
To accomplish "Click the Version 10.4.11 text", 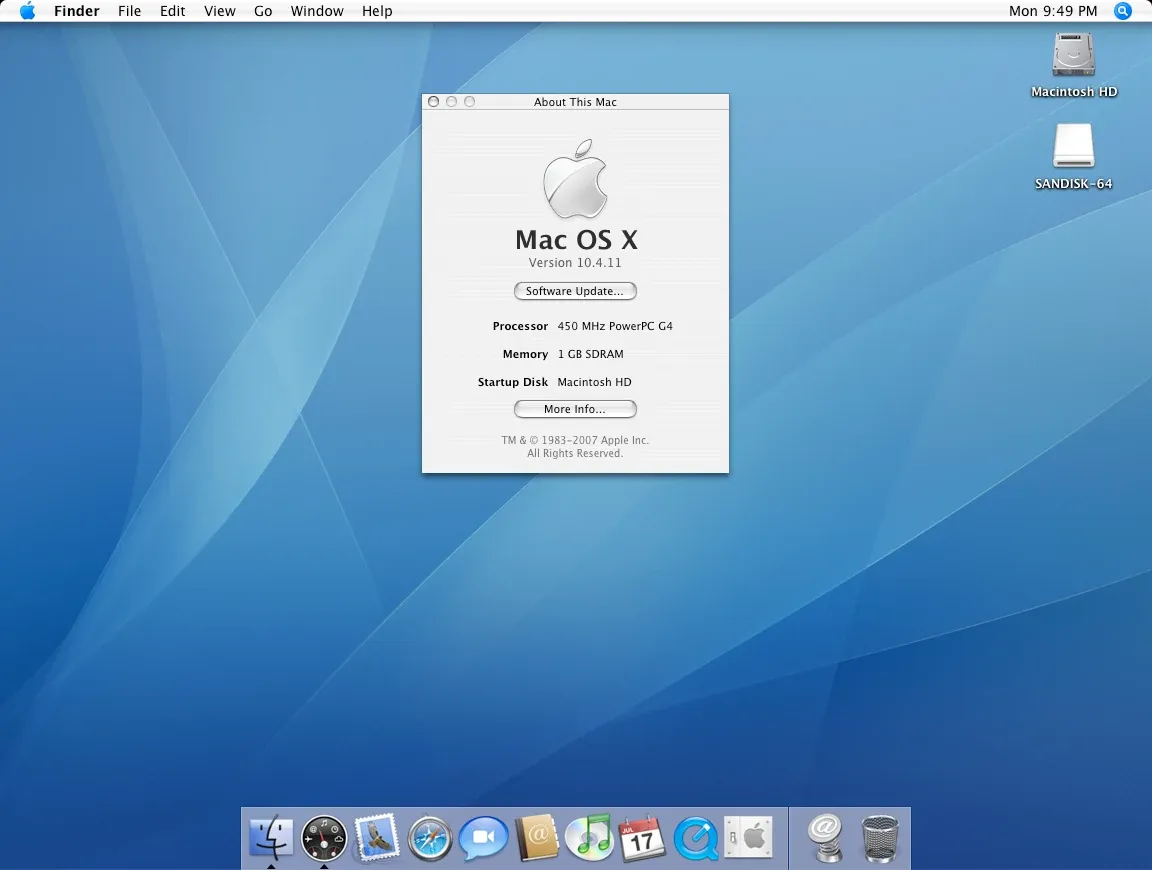I will coord(575,263).
